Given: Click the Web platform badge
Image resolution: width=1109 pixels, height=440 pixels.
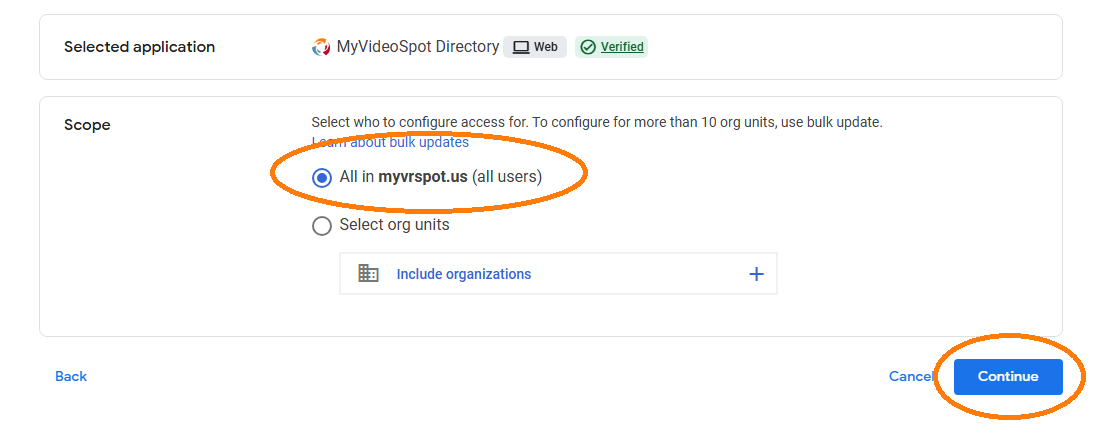Looking at the screenshot, I should (x=535, y=47).
